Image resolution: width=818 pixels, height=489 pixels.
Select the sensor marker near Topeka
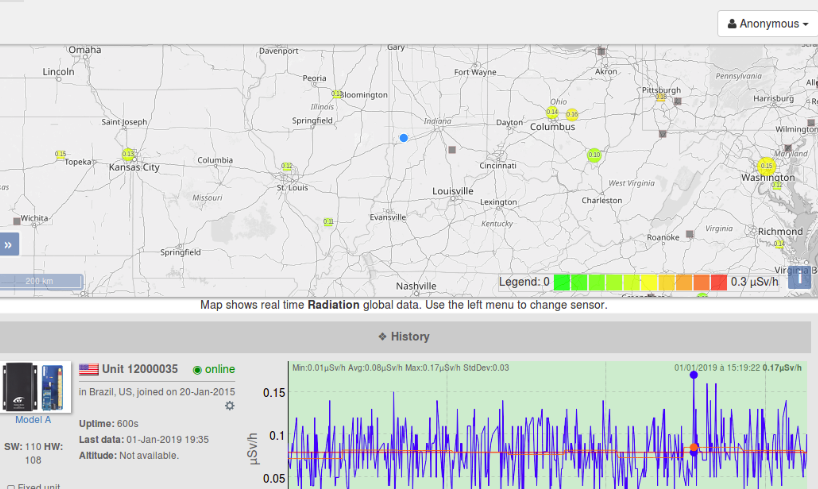(x=61, y=155)
